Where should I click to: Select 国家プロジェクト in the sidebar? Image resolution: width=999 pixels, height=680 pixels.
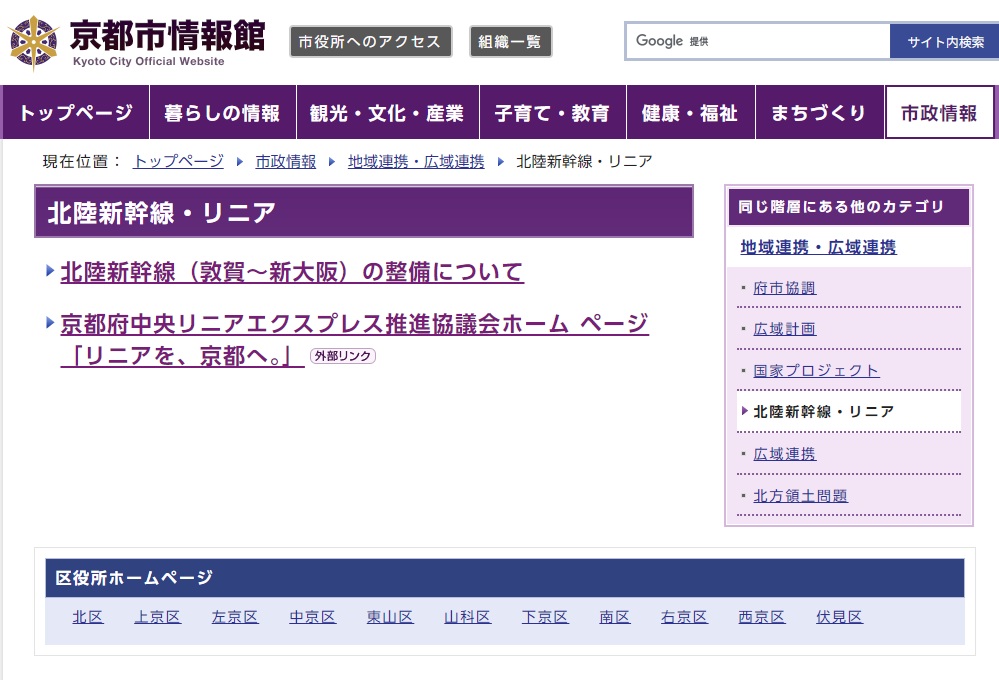point(814,369)
